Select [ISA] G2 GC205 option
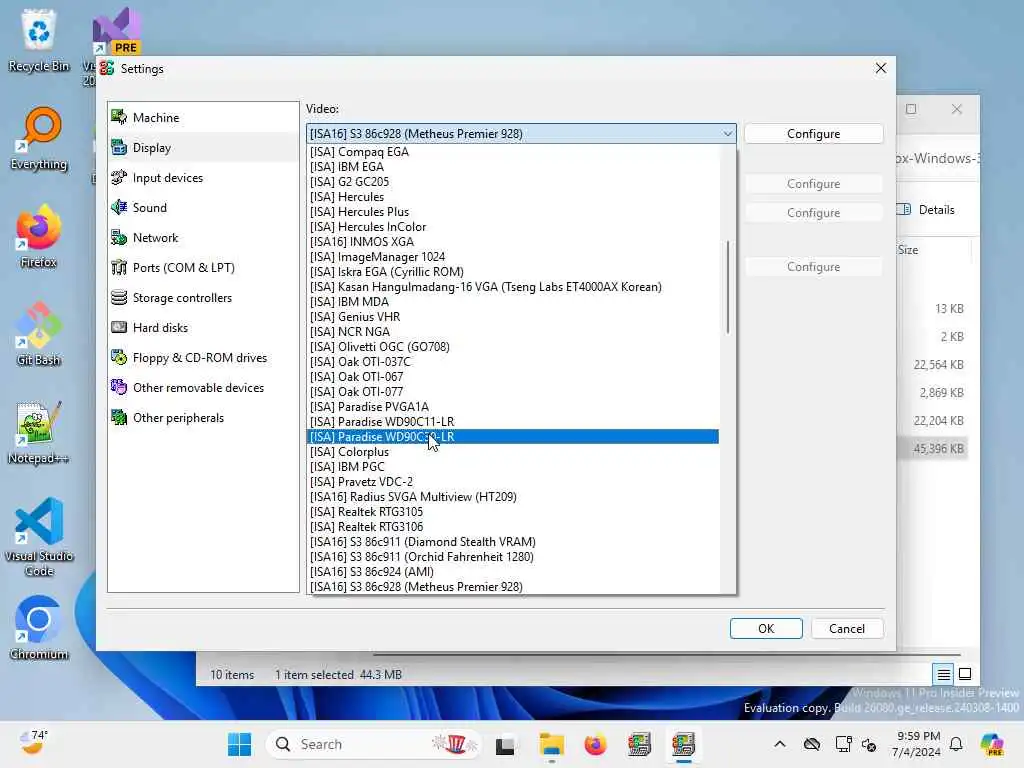Screen dimensions: 1024x768 (x=513, y=182)
